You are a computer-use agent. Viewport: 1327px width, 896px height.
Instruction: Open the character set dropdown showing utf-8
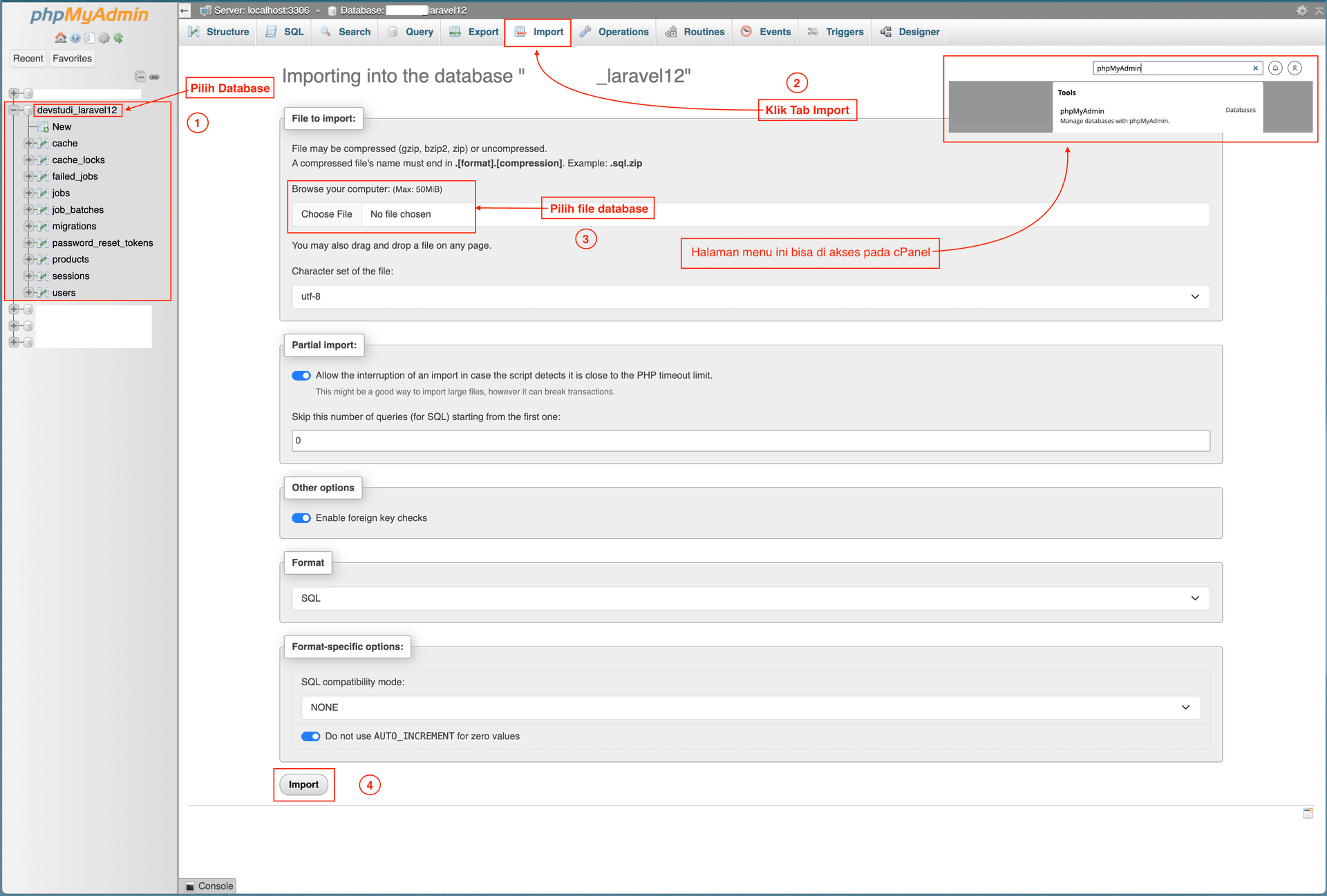[x=749, y=296]
